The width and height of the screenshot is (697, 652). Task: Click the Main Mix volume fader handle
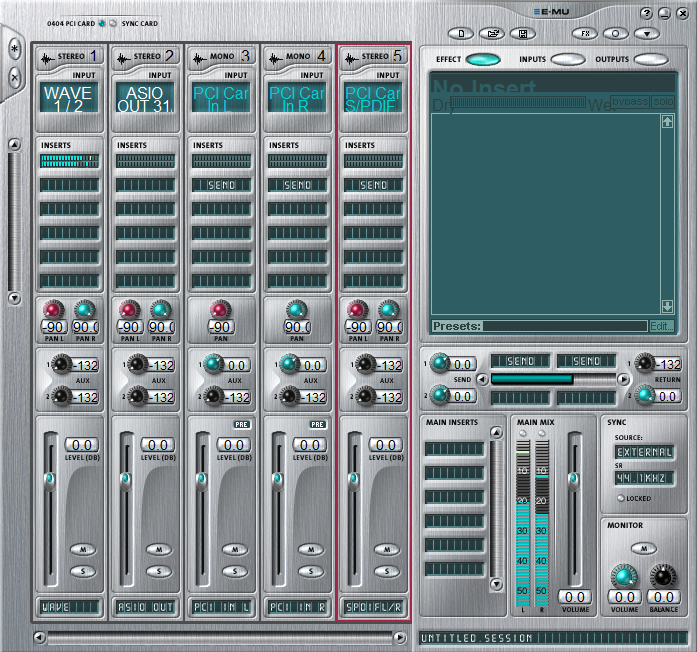click(574, 480)
